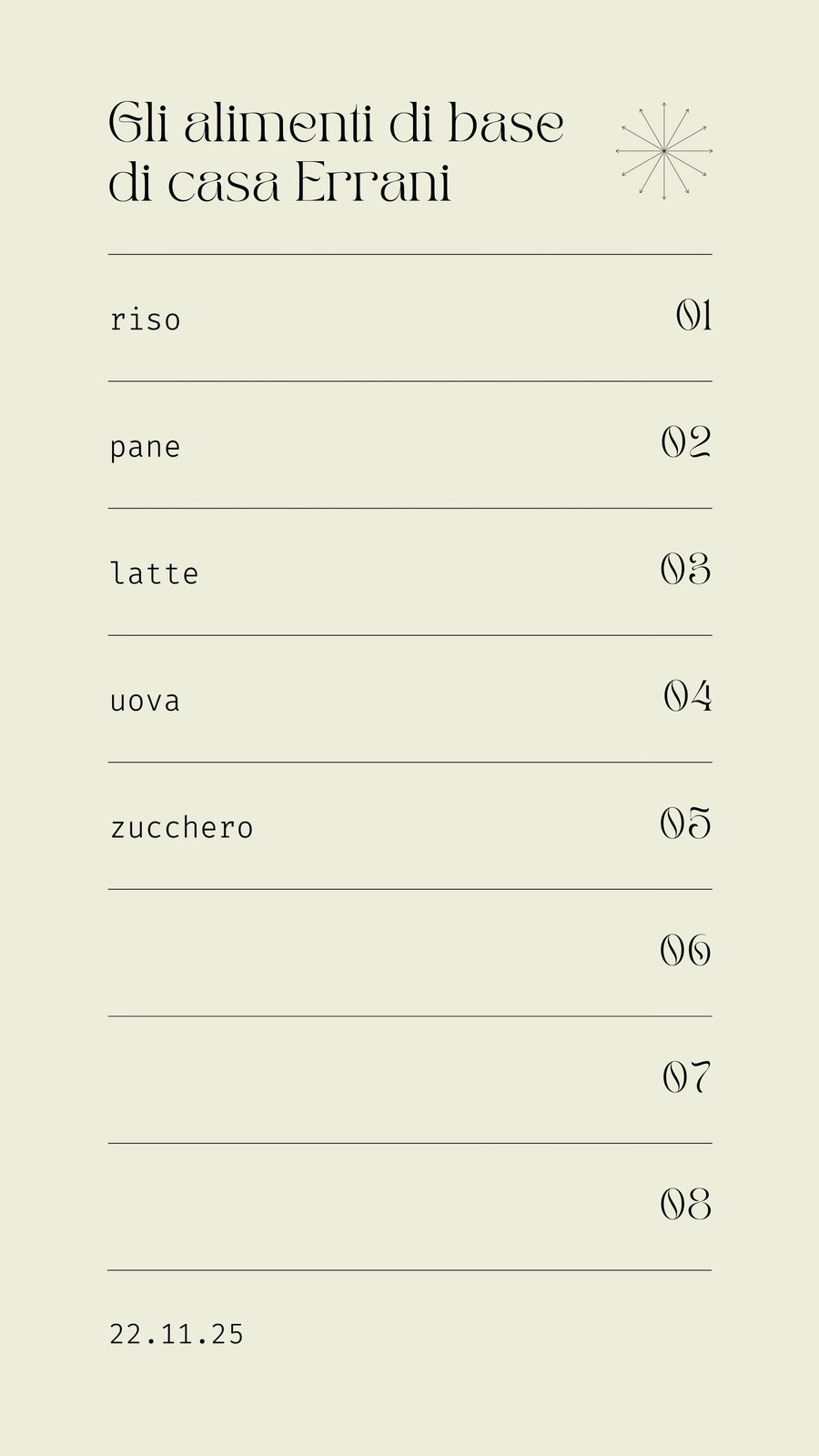Select the 'riso' list item

click(146, 319)
